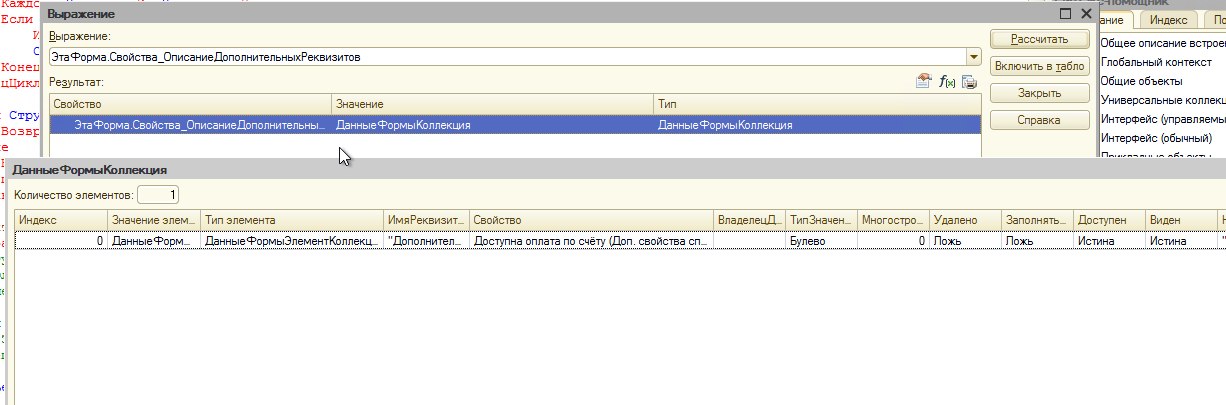Click the Доступен column header

[1110, 219]
